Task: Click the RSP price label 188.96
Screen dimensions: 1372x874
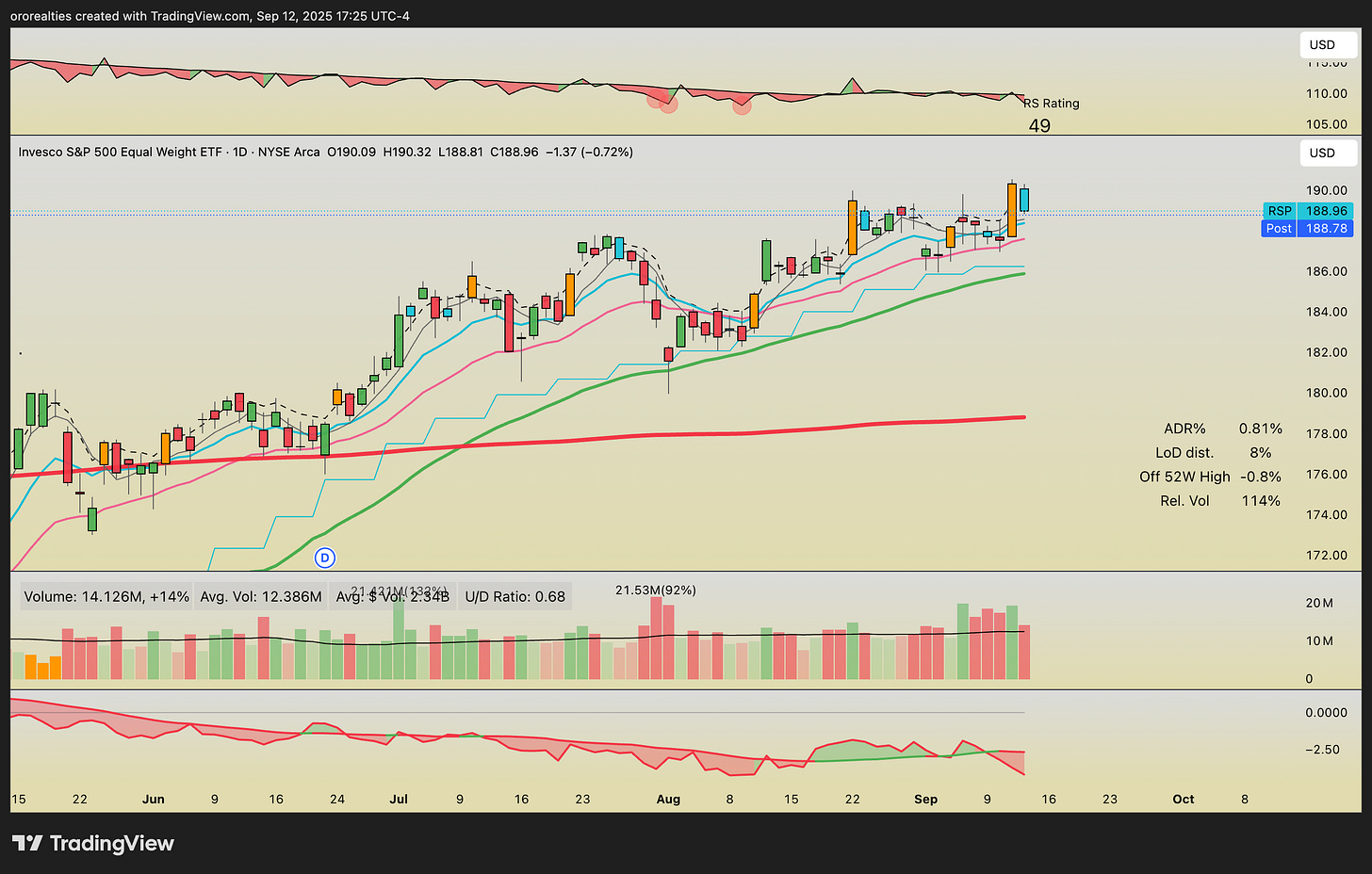Action: [x=1308, y=211]
